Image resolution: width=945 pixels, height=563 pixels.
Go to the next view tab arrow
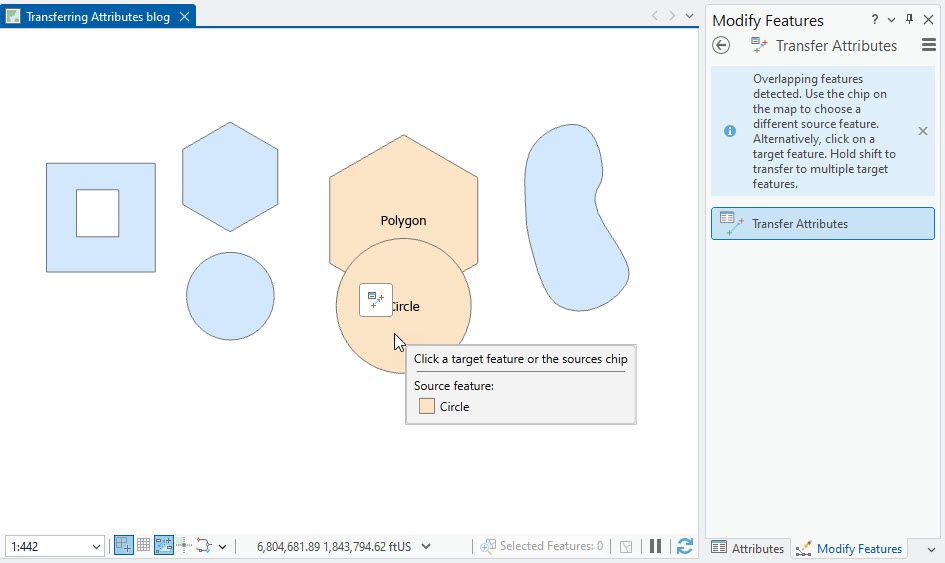(672, 16)
